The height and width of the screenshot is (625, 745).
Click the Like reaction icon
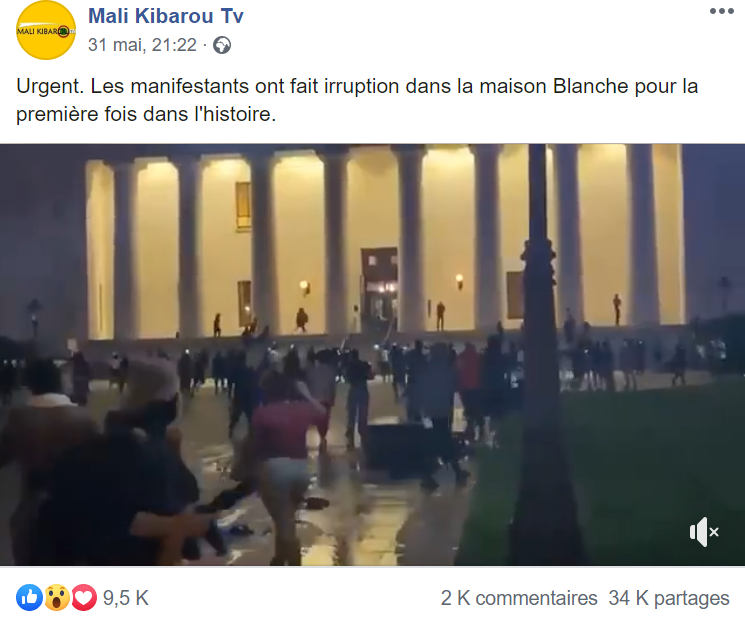(29, 597)
